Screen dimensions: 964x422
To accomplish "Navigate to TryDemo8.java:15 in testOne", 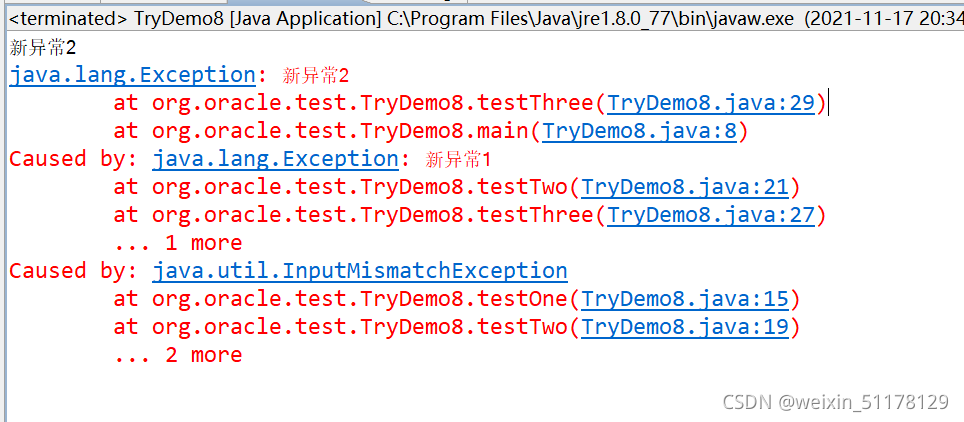I will (685, 298).
